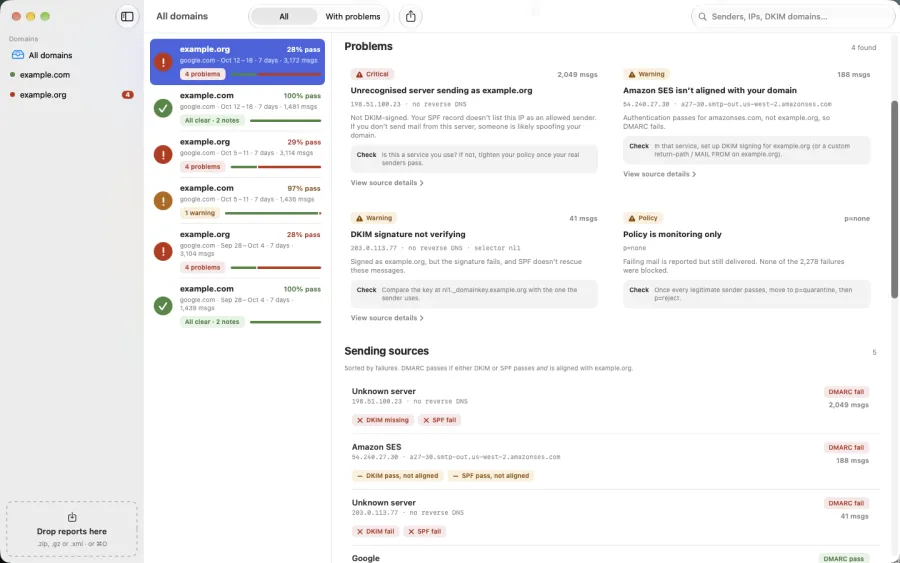Select example.com in sidebar
900x563 pixels.
[72, 75]
